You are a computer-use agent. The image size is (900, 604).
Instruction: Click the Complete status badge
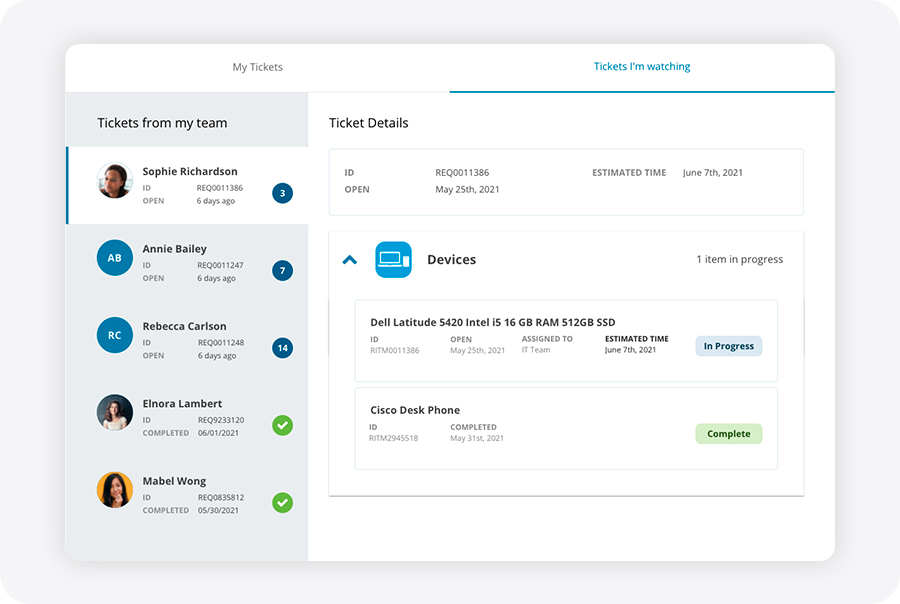729,434
